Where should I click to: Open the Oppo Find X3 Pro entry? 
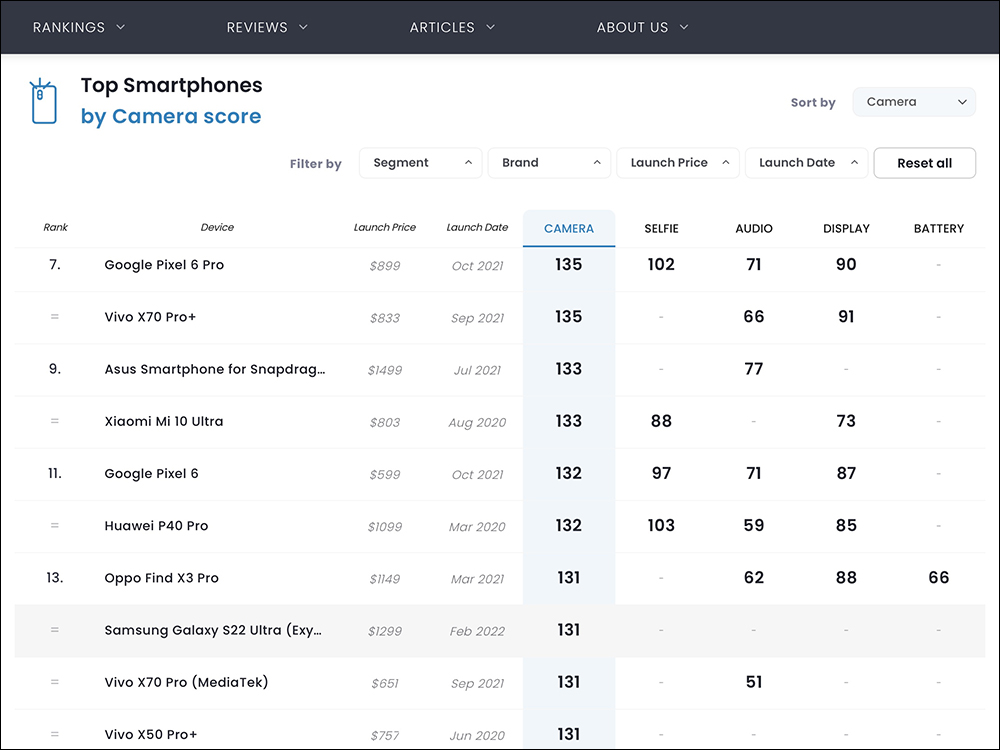(161, 578)
